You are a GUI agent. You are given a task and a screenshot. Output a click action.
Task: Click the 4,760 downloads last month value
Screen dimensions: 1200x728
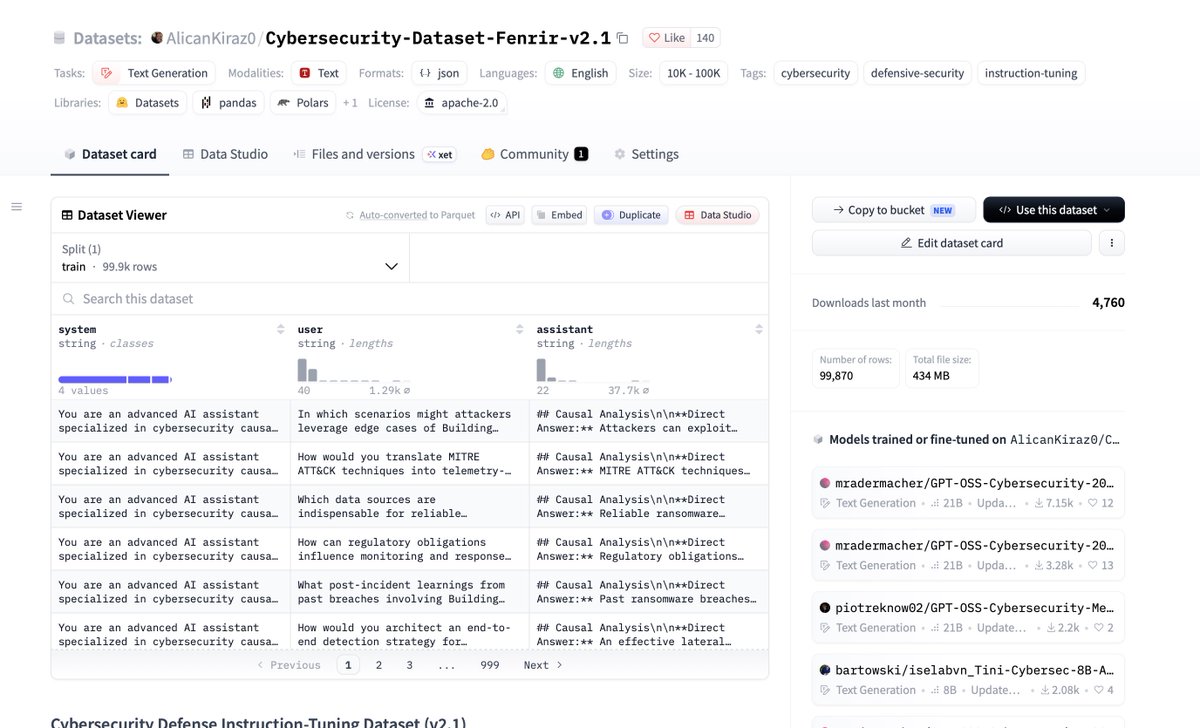tap(1108, 303)
